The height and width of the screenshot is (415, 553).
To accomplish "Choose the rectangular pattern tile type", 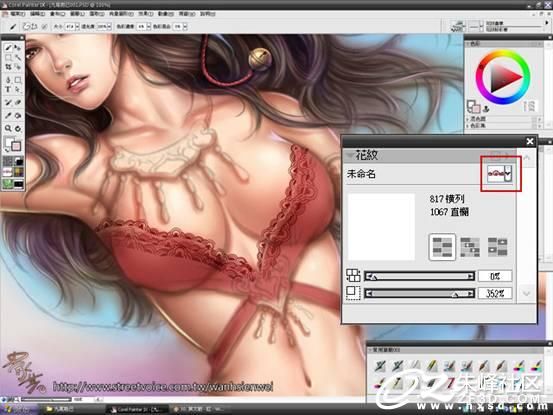I will pos(442,246).
